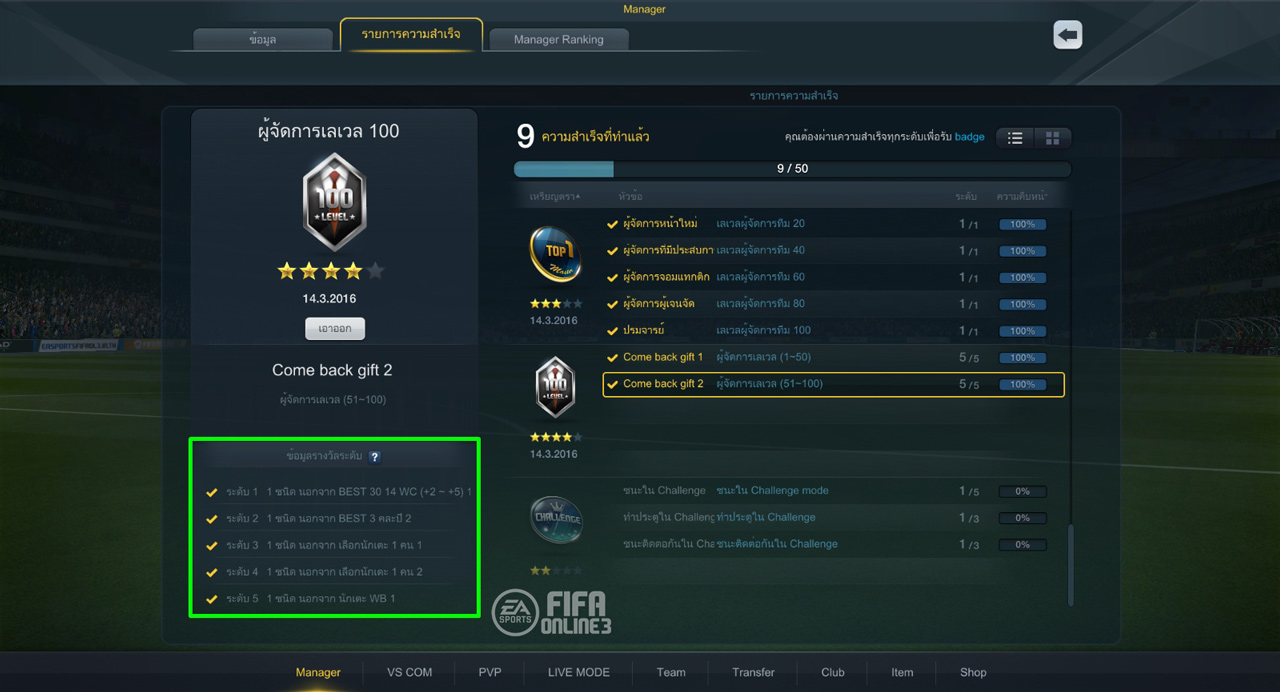This screenshot has width=1280, height=692.
Task: Click the 9 / 50 progress bar
Action: coord(791,169)
